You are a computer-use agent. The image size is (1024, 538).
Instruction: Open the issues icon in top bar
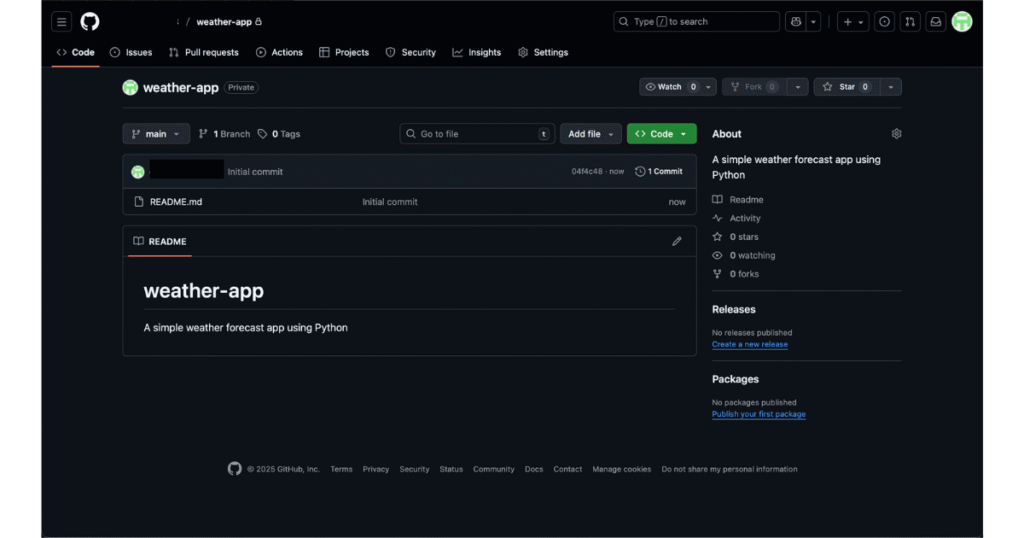(884, 22)
